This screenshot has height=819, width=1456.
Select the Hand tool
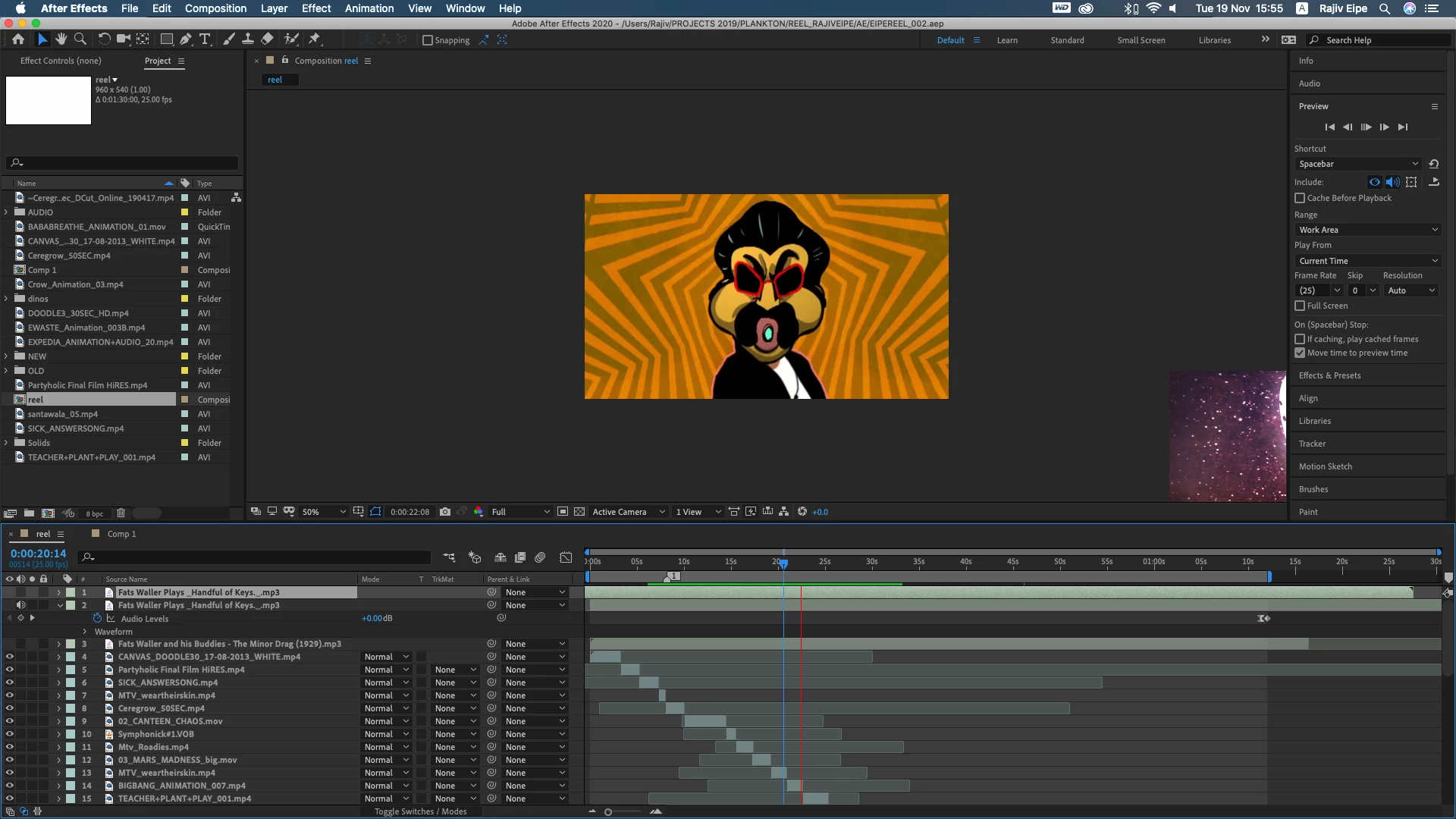[61, 39]
